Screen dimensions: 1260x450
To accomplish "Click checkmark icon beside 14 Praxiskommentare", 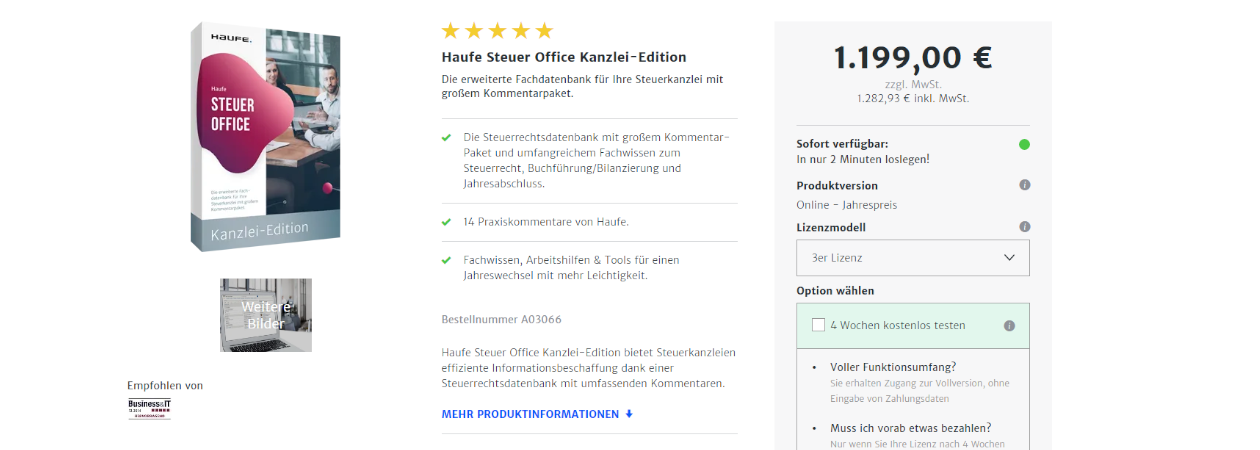I will pos(446,222).
